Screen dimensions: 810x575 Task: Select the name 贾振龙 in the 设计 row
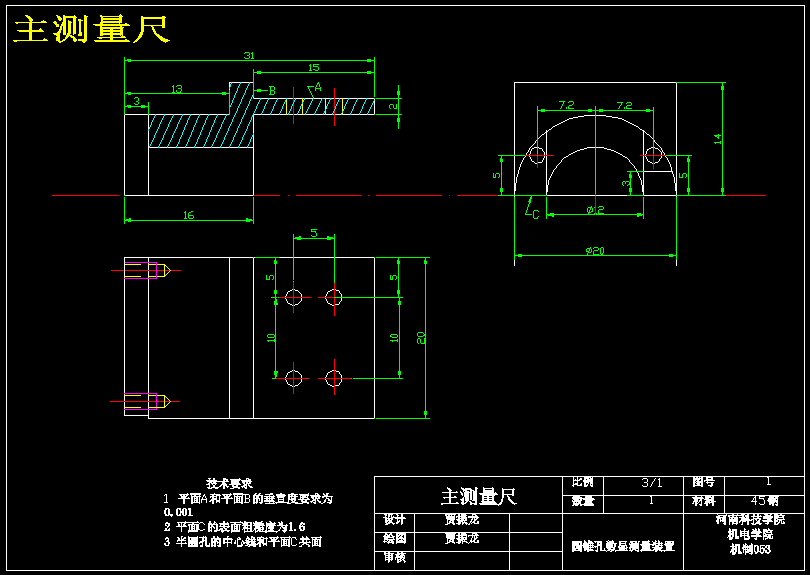pos(462,520)
